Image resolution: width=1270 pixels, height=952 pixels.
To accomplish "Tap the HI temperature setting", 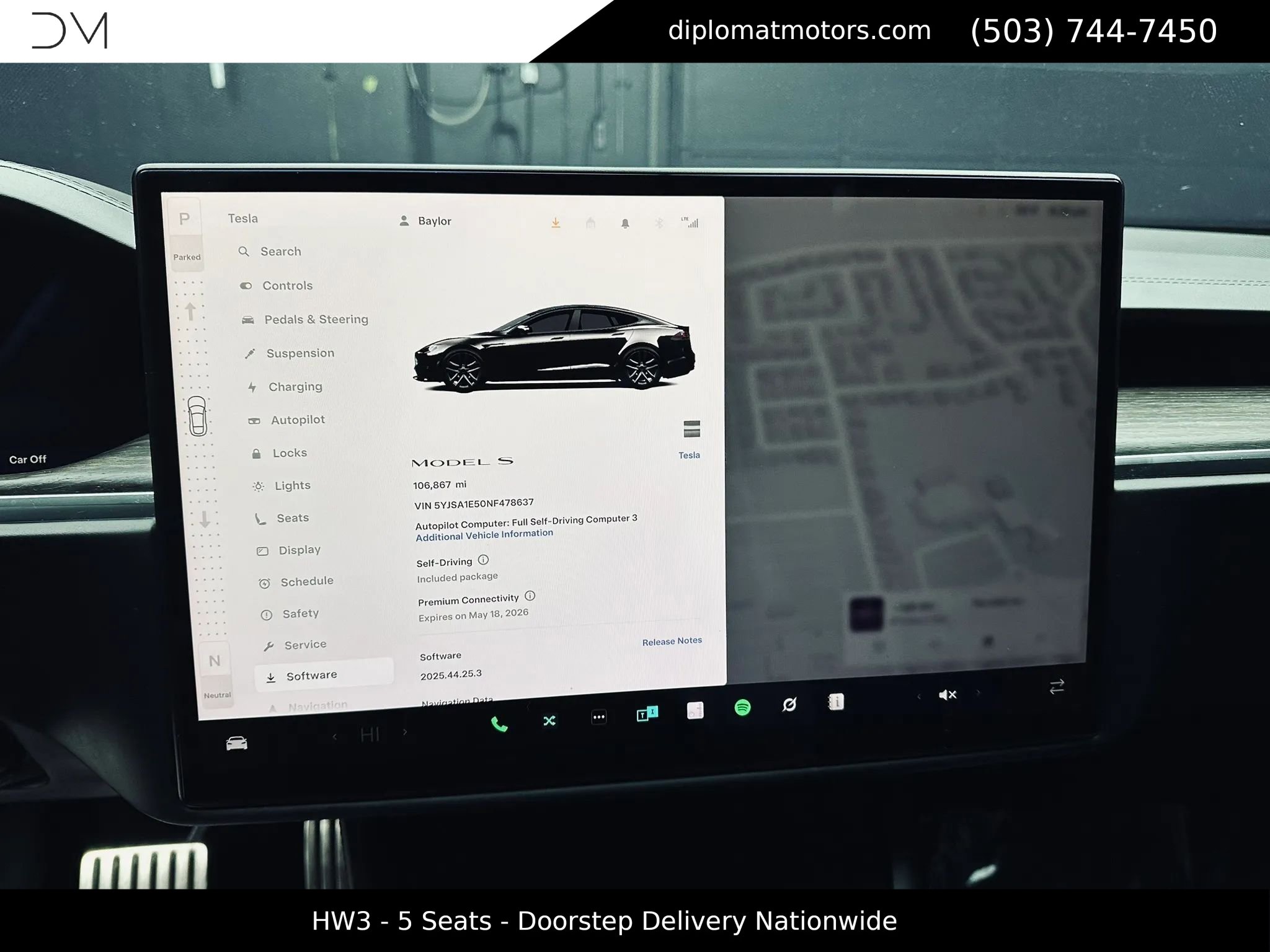I will [370, 735].
